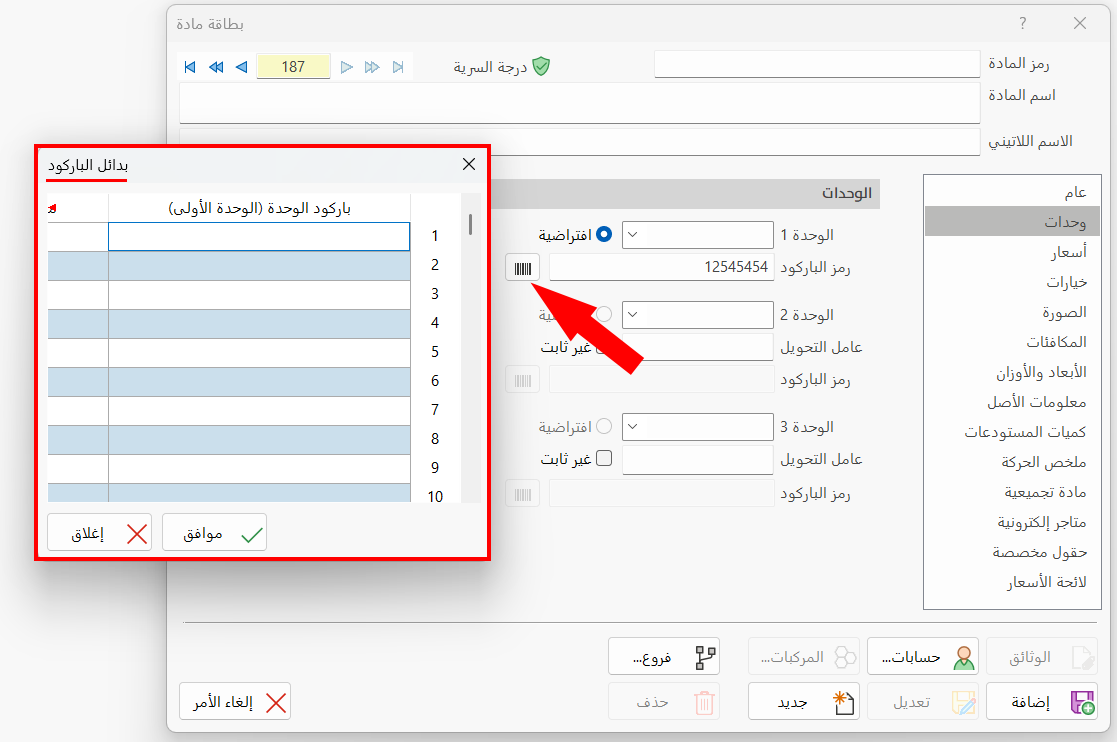Open لائحة الأسعار section
The height and width of the screenshot is (742, 1117).
[1012, 582]
